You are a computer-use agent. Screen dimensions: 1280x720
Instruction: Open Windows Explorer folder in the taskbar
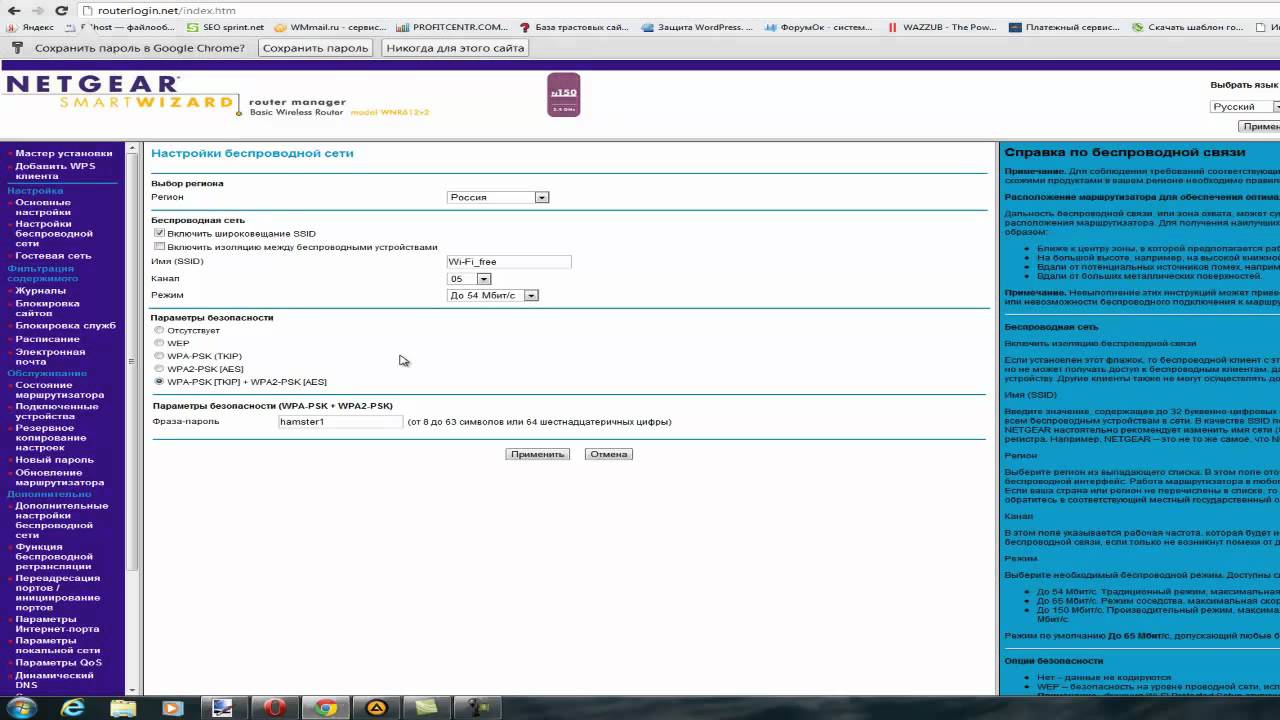[x=123, y=708]
